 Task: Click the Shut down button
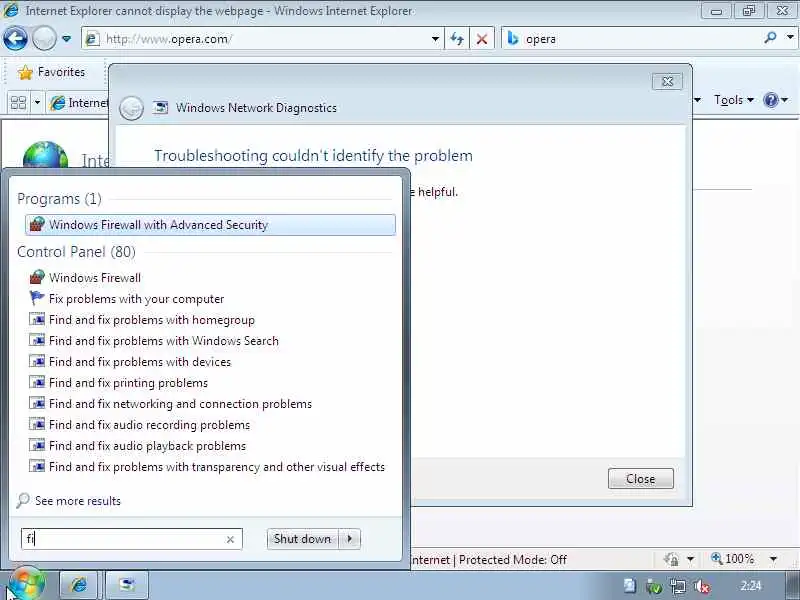[302, 539]
